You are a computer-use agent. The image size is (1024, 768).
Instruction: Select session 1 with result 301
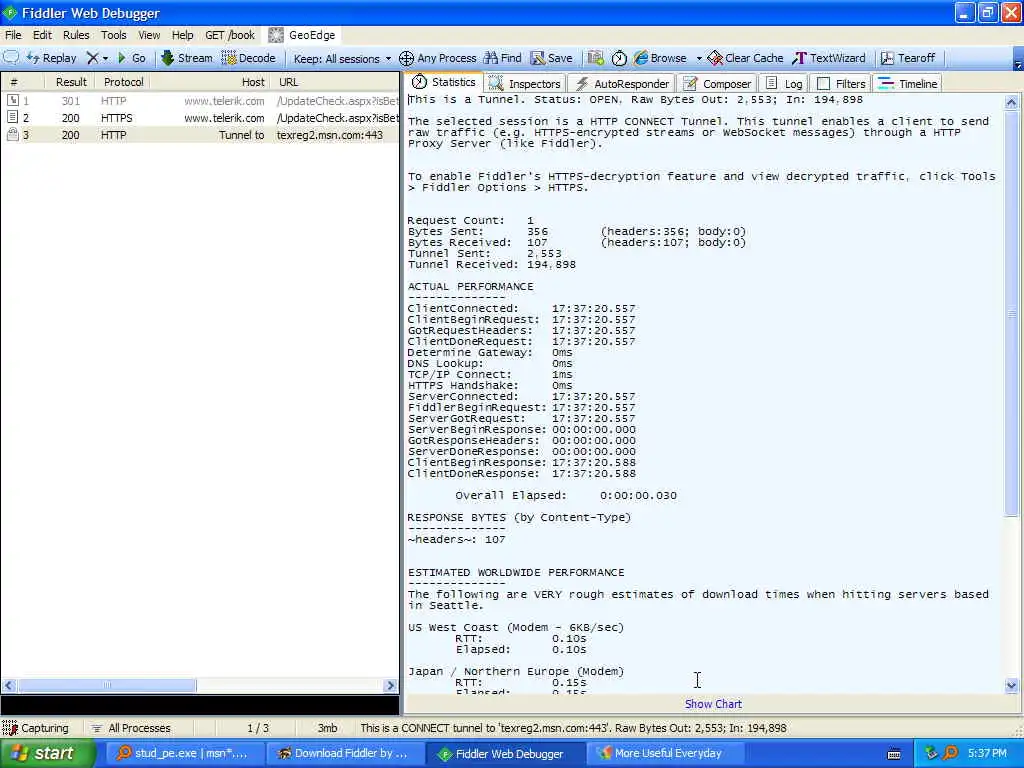click(200, 101)
